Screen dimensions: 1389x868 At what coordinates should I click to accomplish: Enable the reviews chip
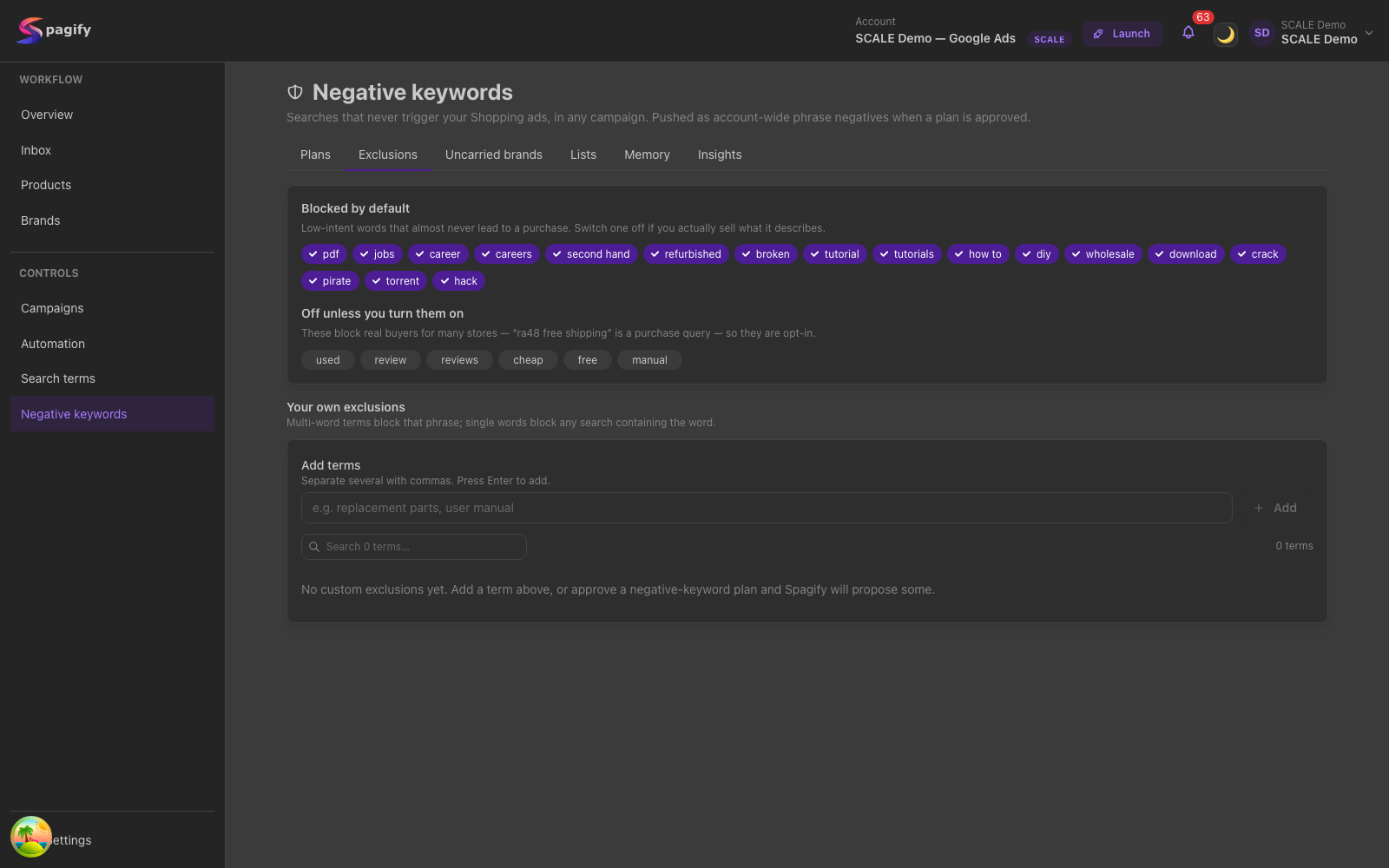(x=459, y=360)
